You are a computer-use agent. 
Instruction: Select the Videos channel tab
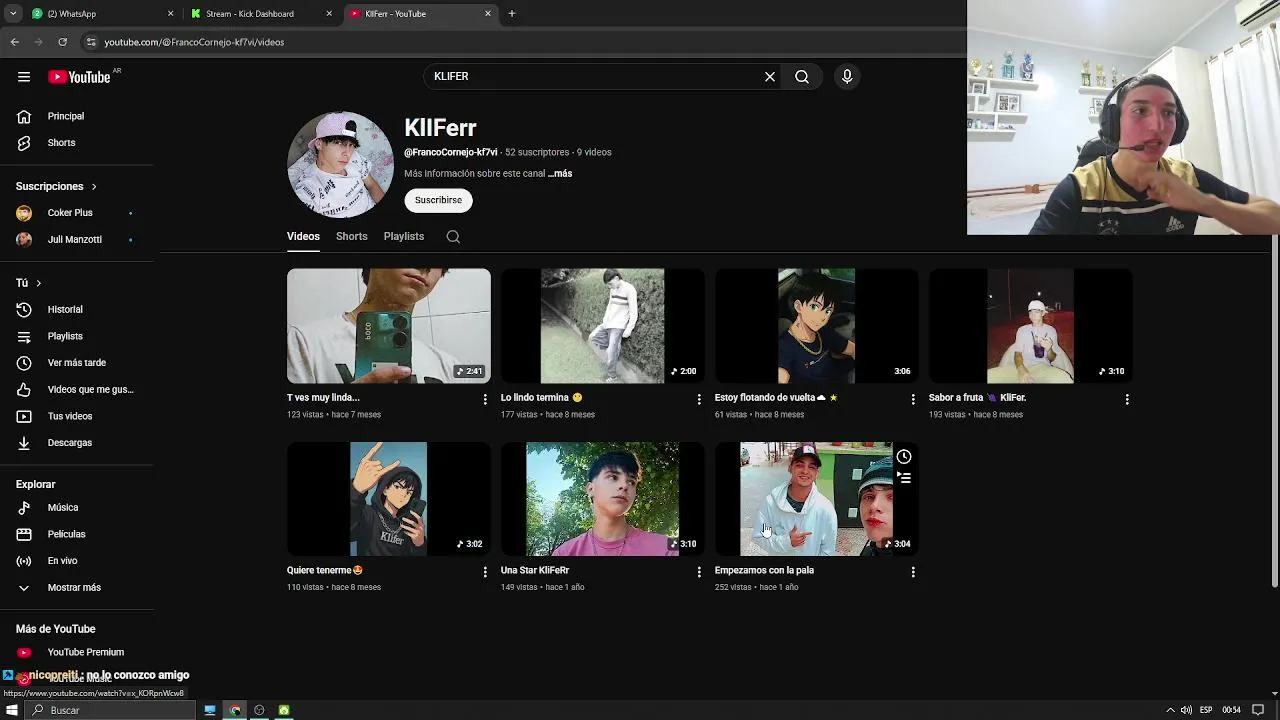[x=303, y=237]
